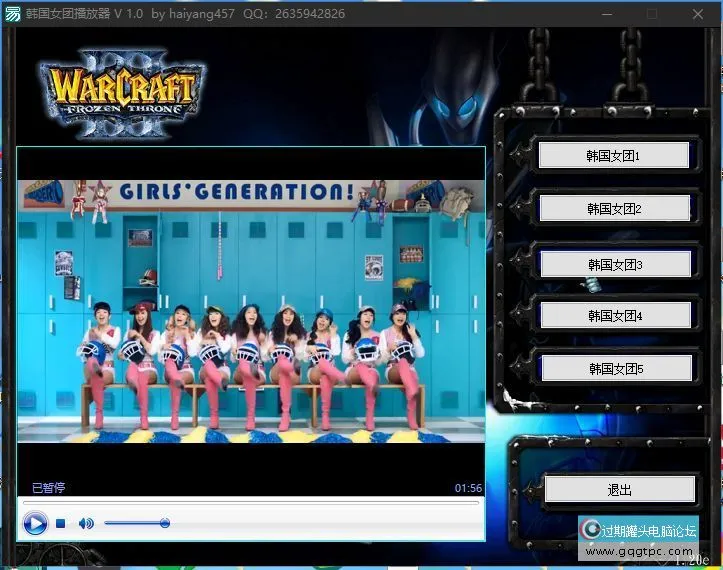This screenshot has width=723, height=570.
Task: Maximize the player window
Action: coord(652,14)
